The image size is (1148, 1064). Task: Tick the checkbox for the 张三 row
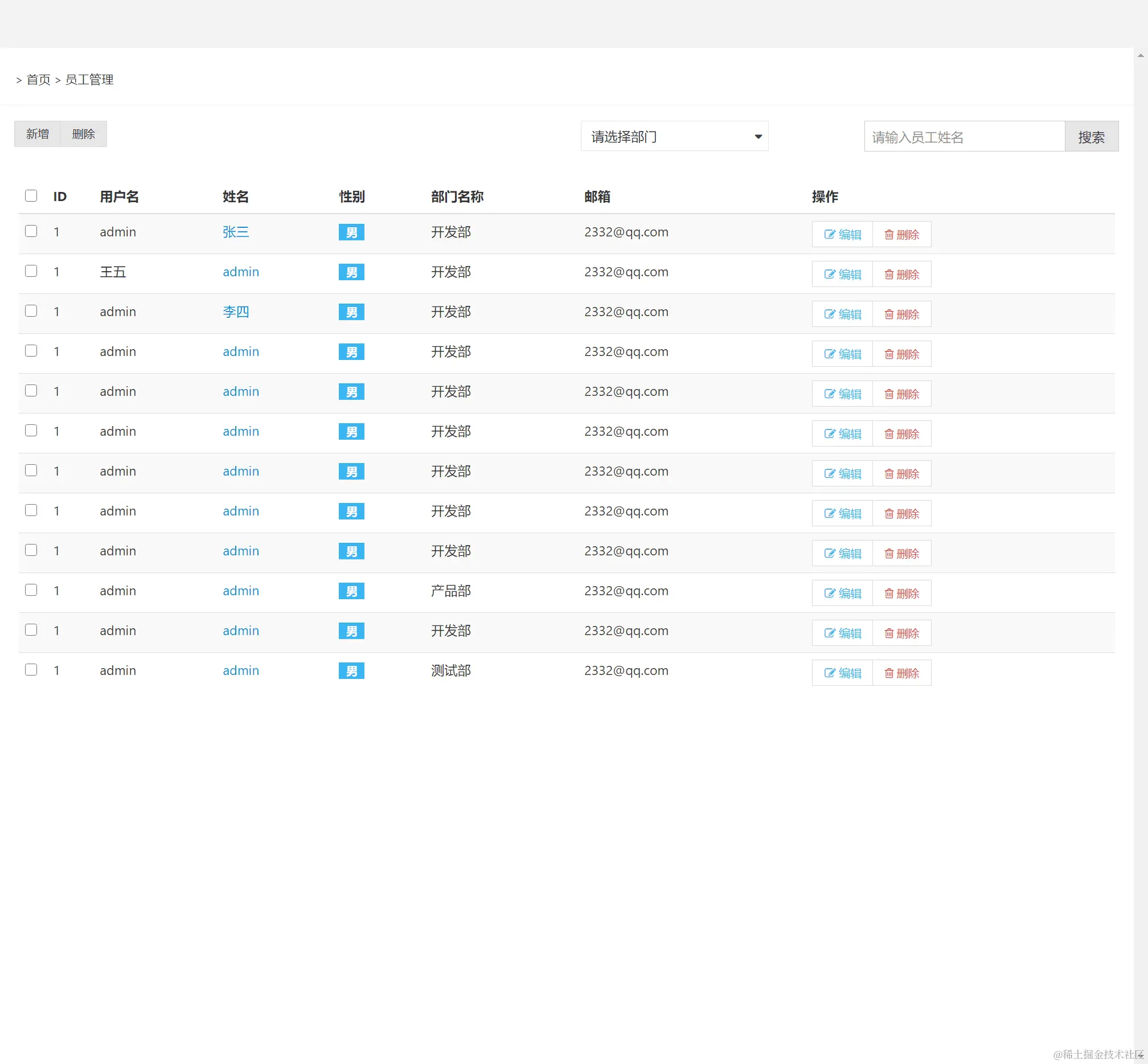(x=31, y=231)
